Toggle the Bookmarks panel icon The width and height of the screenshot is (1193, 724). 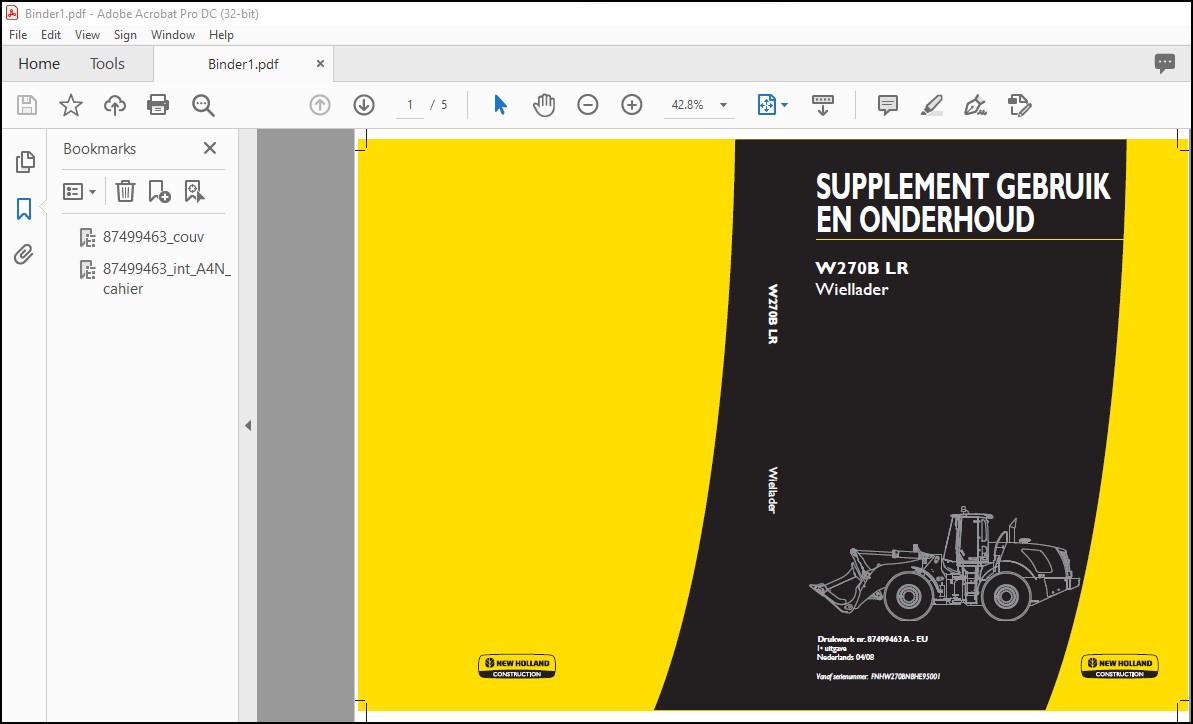pyautogui.click(x=24, y=208)
